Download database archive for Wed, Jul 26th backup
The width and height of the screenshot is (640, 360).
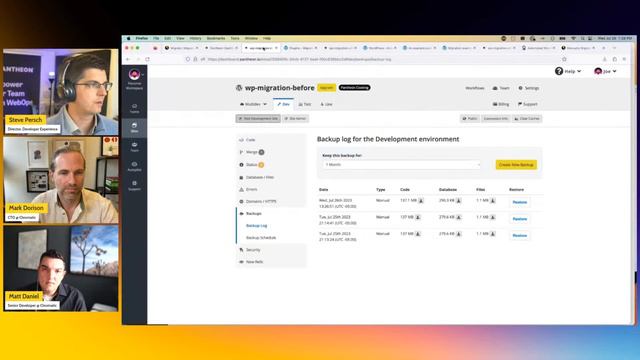pos(459,201)
